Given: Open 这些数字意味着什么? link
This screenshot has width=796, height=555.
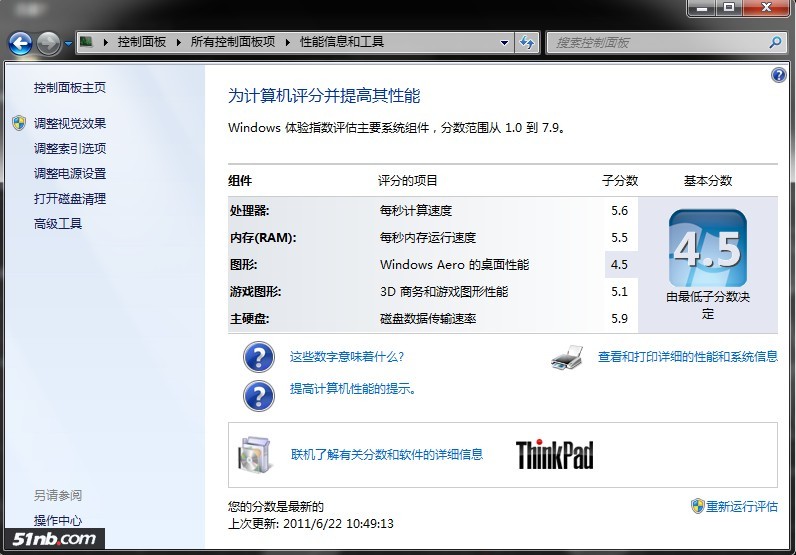Looking at the screenshot, I should (x=347, y=357).
